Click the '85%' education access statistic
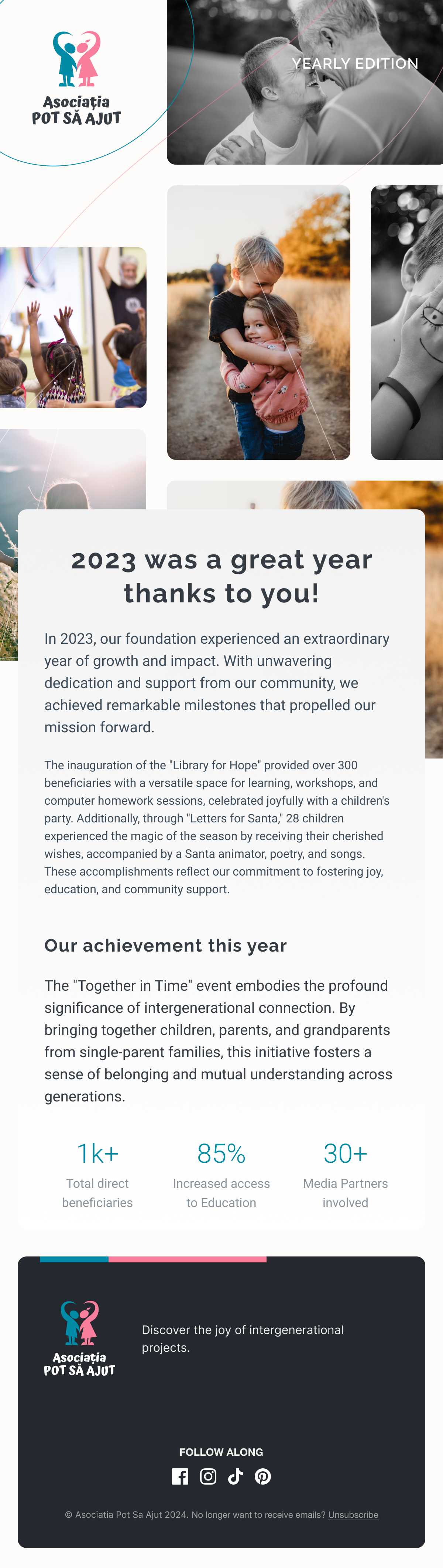443x1568 pixels. (221, 1153)
